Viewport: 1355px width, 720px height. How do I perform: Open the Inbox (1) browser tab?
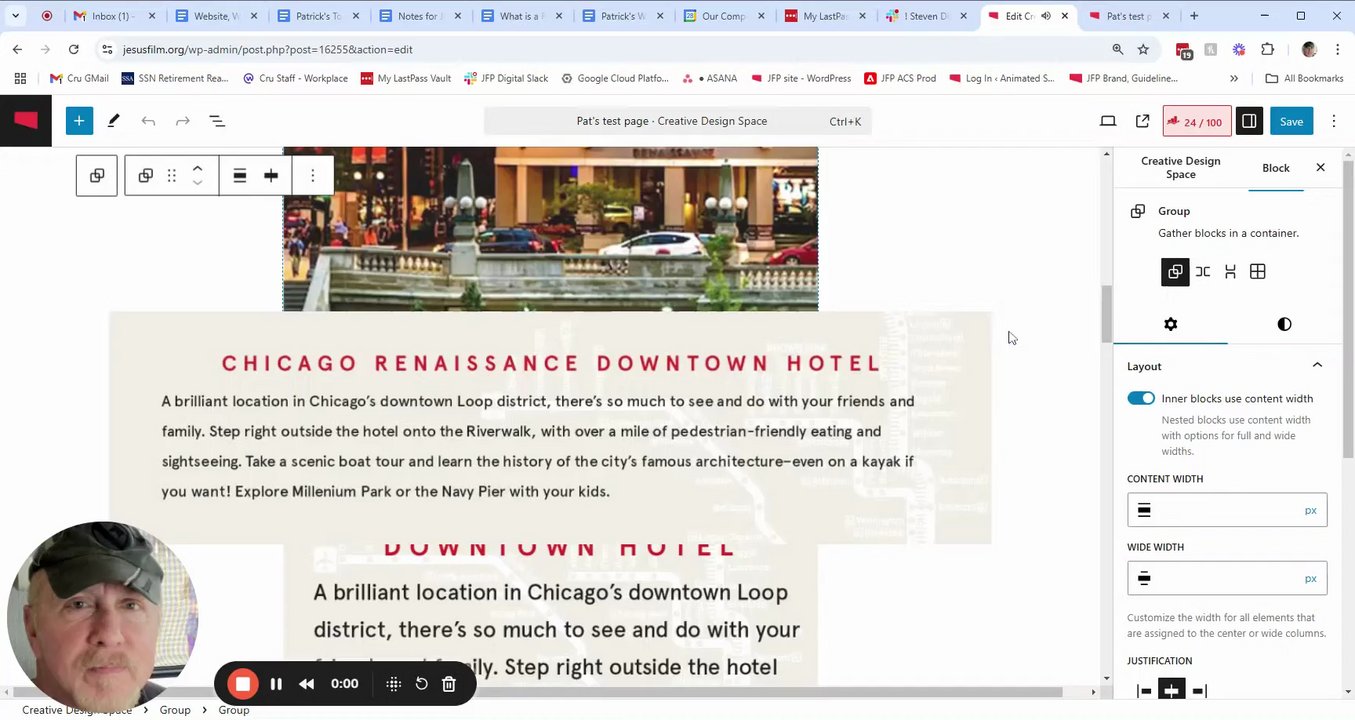click(x=110, y=16)
